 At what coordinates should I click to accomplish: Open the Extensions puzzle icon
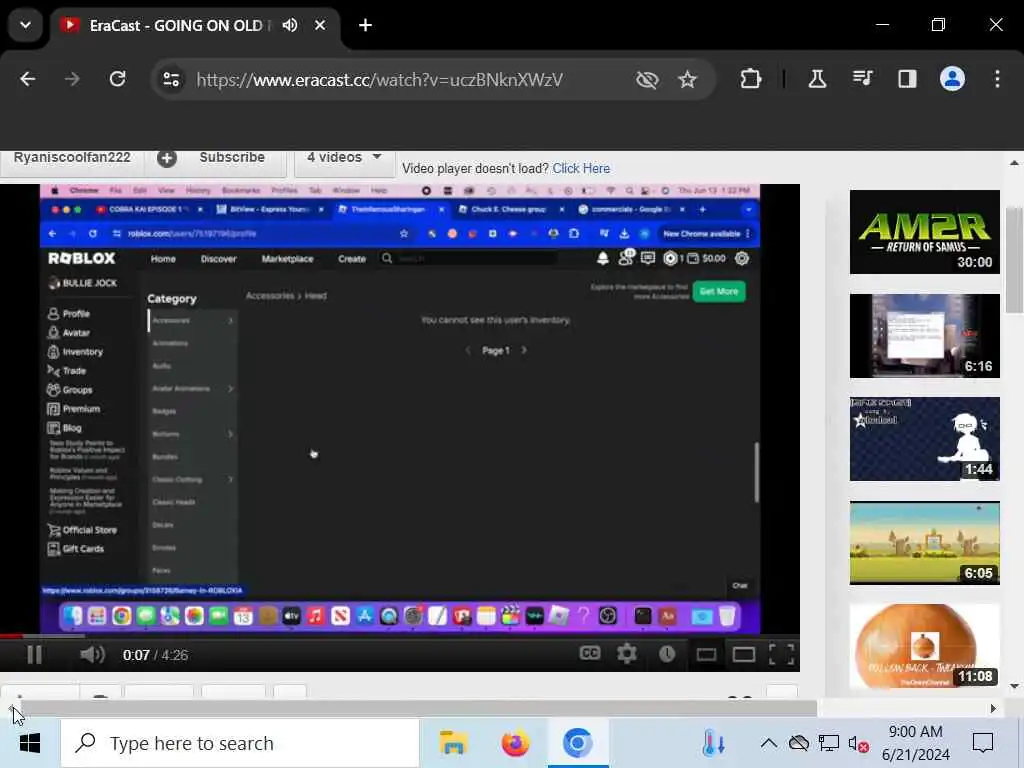point(750,79)
